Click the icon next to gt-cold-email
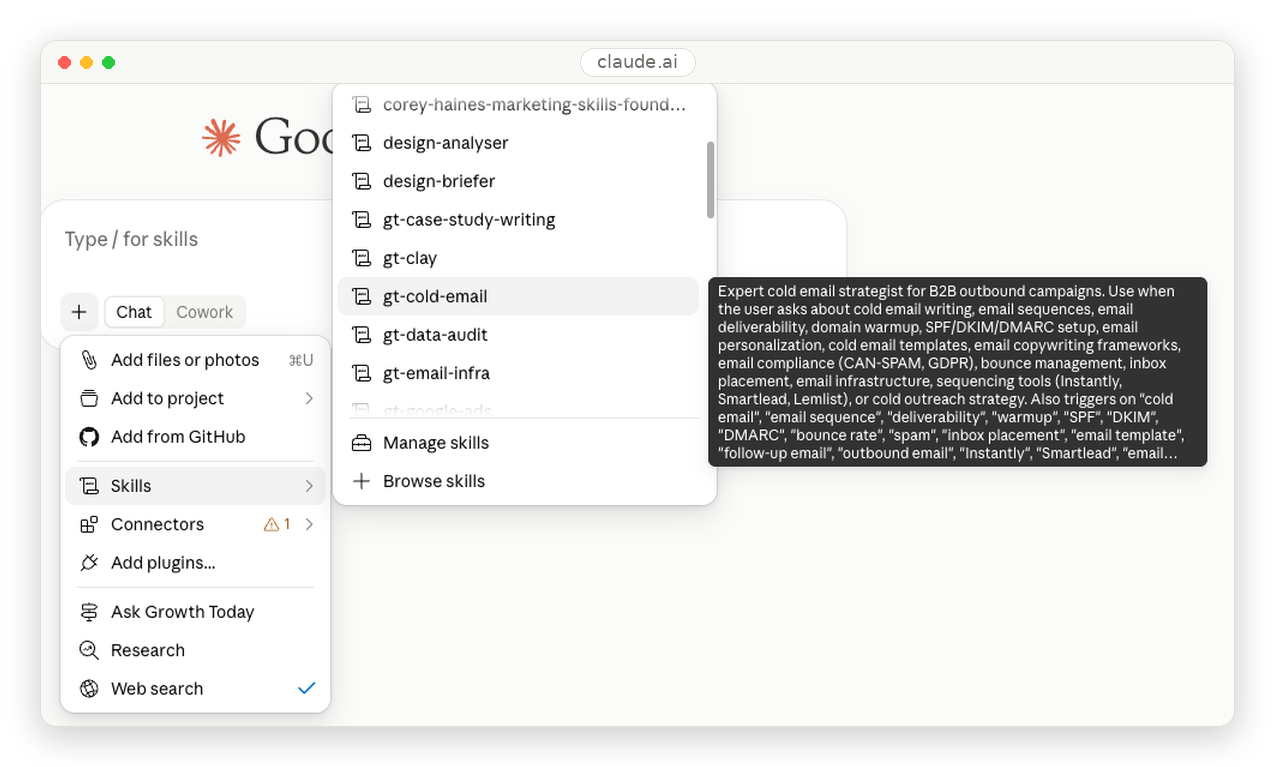 [361, 296]
